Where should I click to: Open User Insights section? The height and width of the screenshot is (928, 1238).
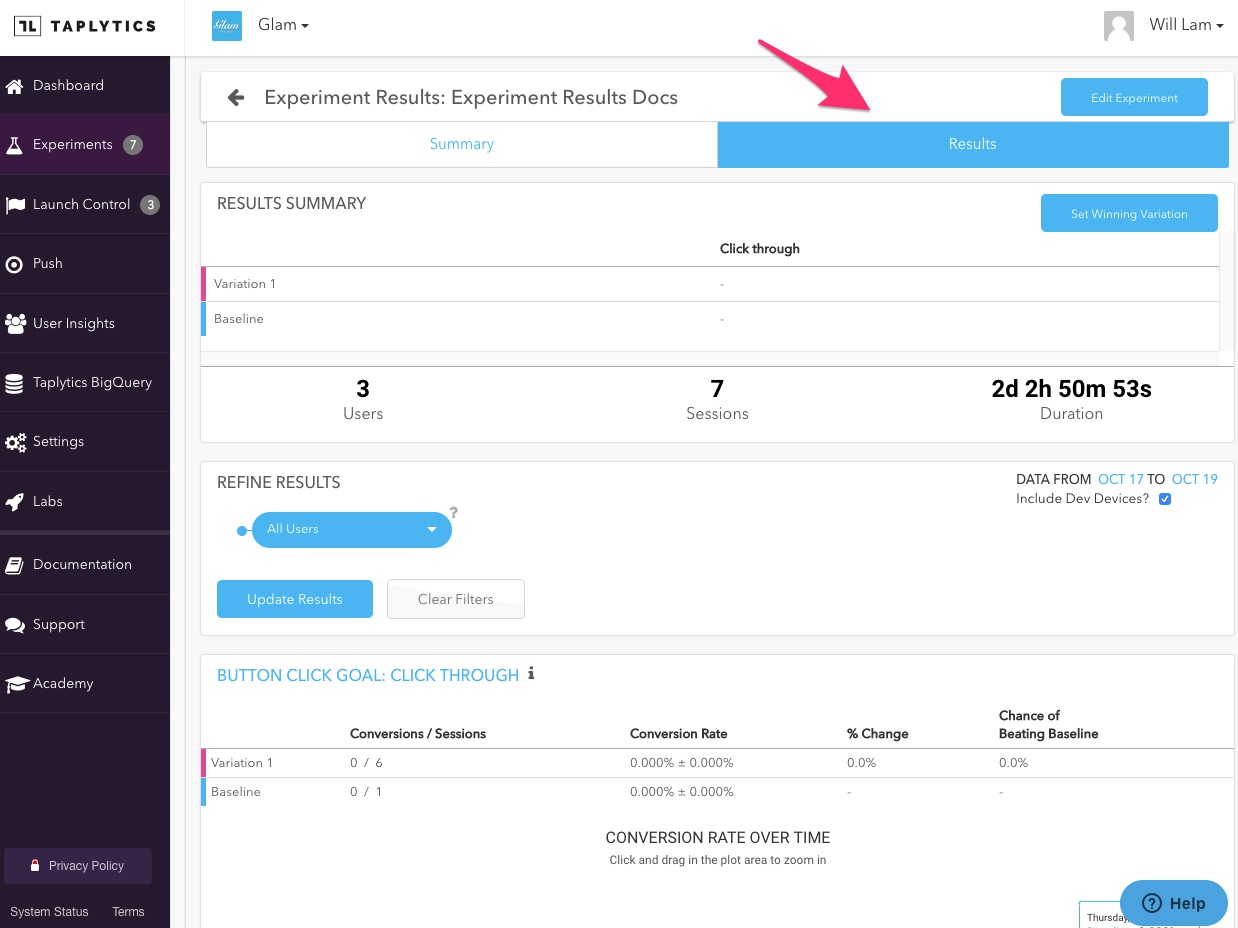pos(85,324)
